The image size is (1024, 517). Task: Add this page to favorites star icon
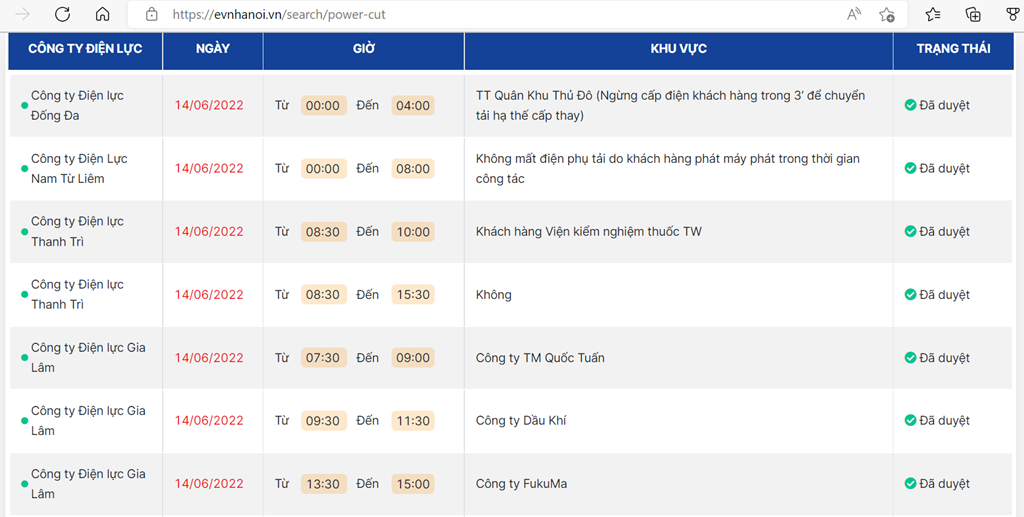pos(886,14)
